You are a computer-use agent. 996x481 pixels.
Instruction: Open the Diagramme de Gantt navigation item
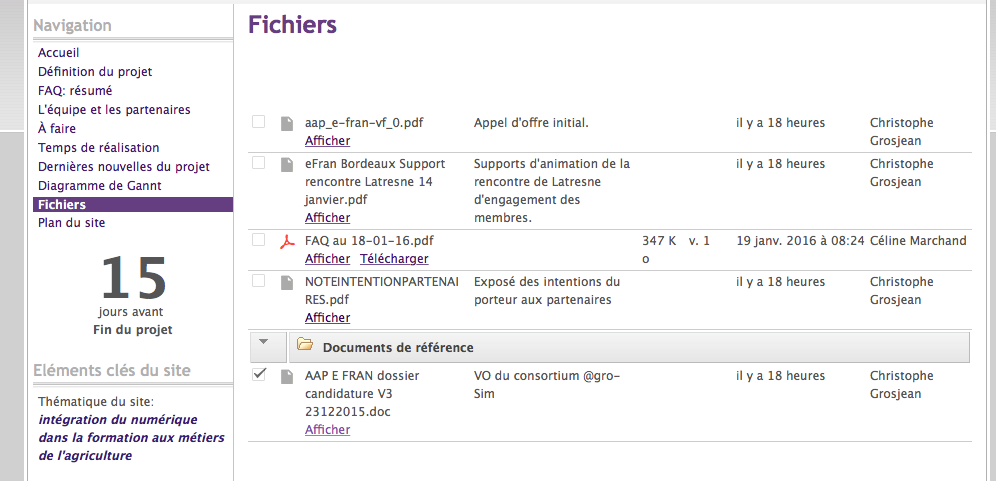tap(99, 185)
